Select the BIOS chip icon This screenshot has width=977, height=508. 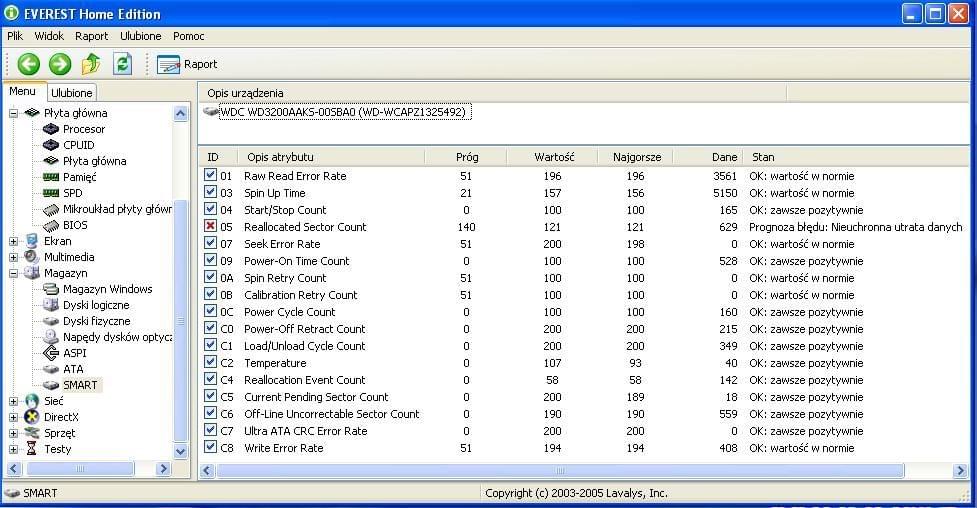click(x=50, y=225)
